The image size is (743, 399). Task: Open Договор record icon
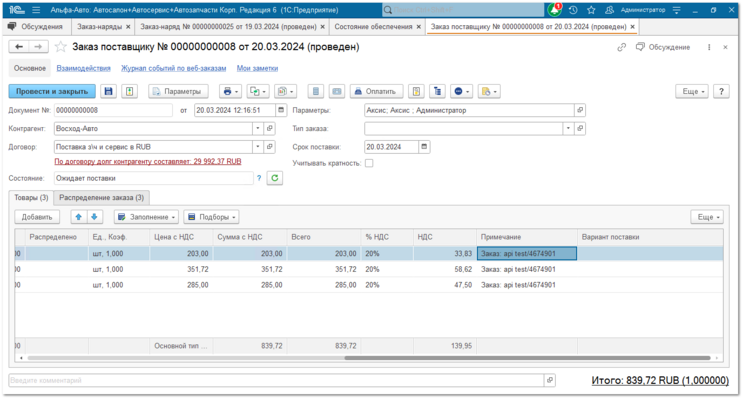pyautogui.click(x=270, y=147)
